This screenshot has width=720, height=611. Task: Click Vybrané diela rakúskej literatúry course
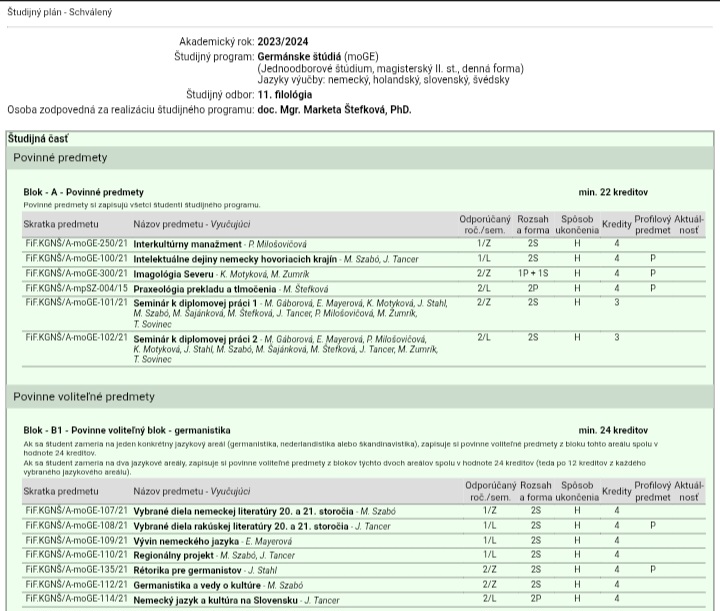coord(243,525)
